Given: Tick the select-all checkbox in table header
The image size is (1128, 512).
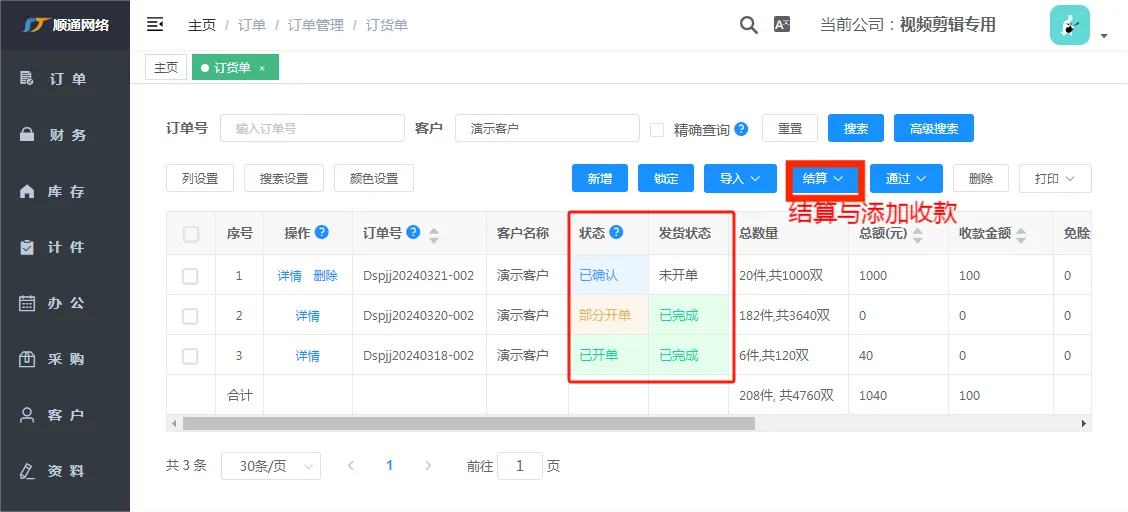Looking at the screenshot, I should click(x=191, y=234).
